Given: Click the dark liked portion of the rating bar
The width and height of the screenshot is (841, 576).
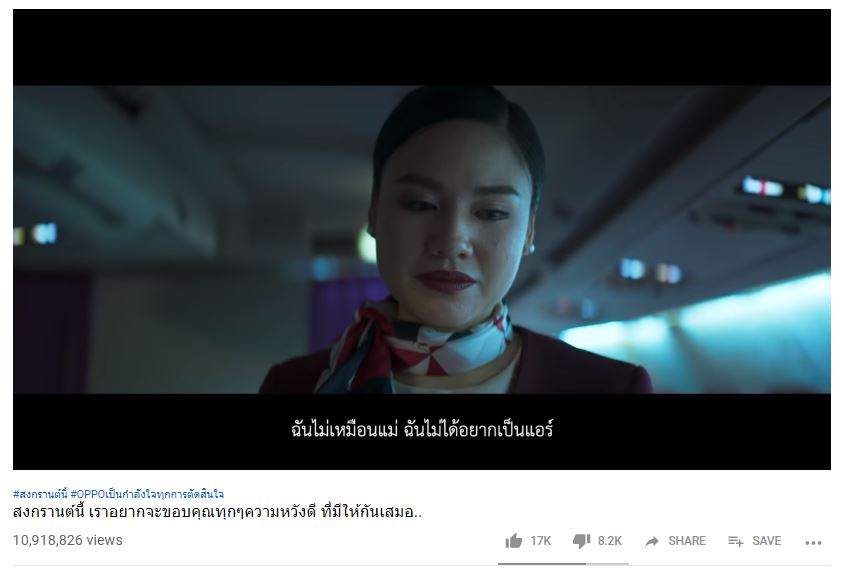Looking at the screenshot, I should 542,564.
